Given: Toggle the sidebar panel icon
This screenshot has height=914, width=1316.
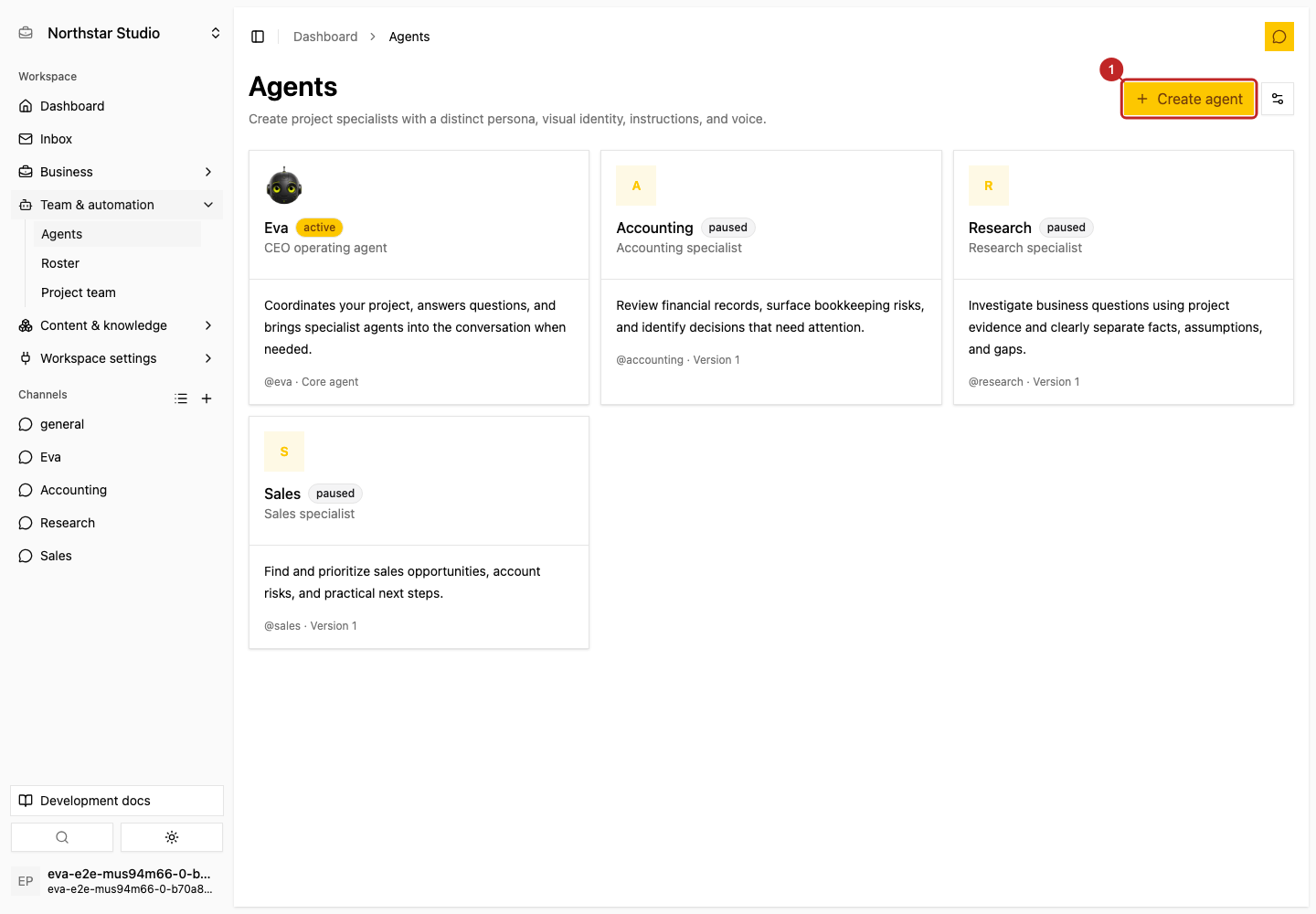Looking at the screenshot, I should pyautogui.click(x=258, y=37).
